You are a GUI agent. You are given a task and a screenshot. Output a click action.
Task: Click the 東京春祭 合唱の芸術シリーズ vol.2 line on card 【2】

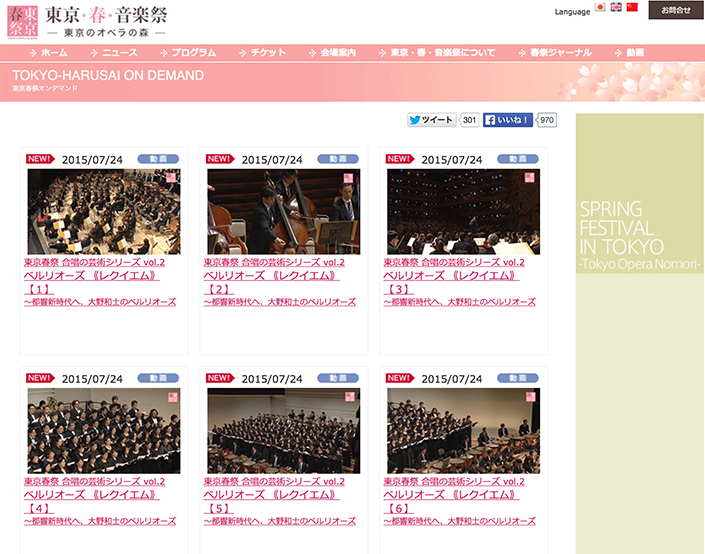tap(274, 262)
